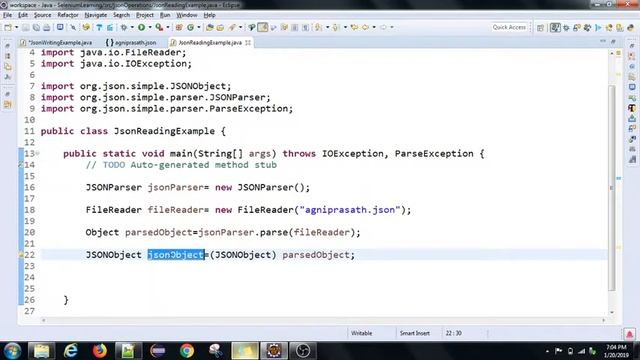Open the Navigate menu
This screenshot has width=640, height=360.
click(x=96, y=15)
